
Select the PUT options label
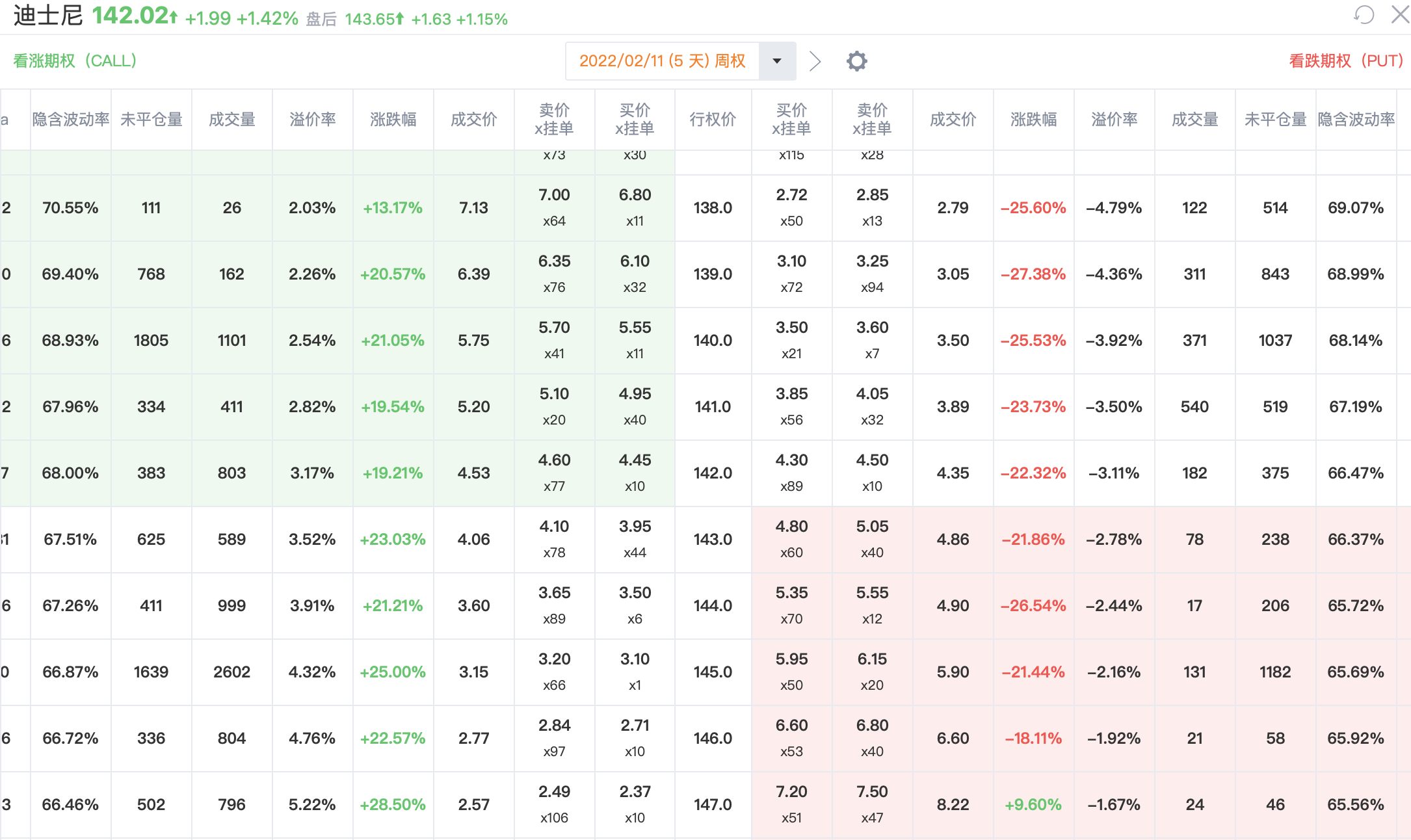click(x=1346, y=61)
